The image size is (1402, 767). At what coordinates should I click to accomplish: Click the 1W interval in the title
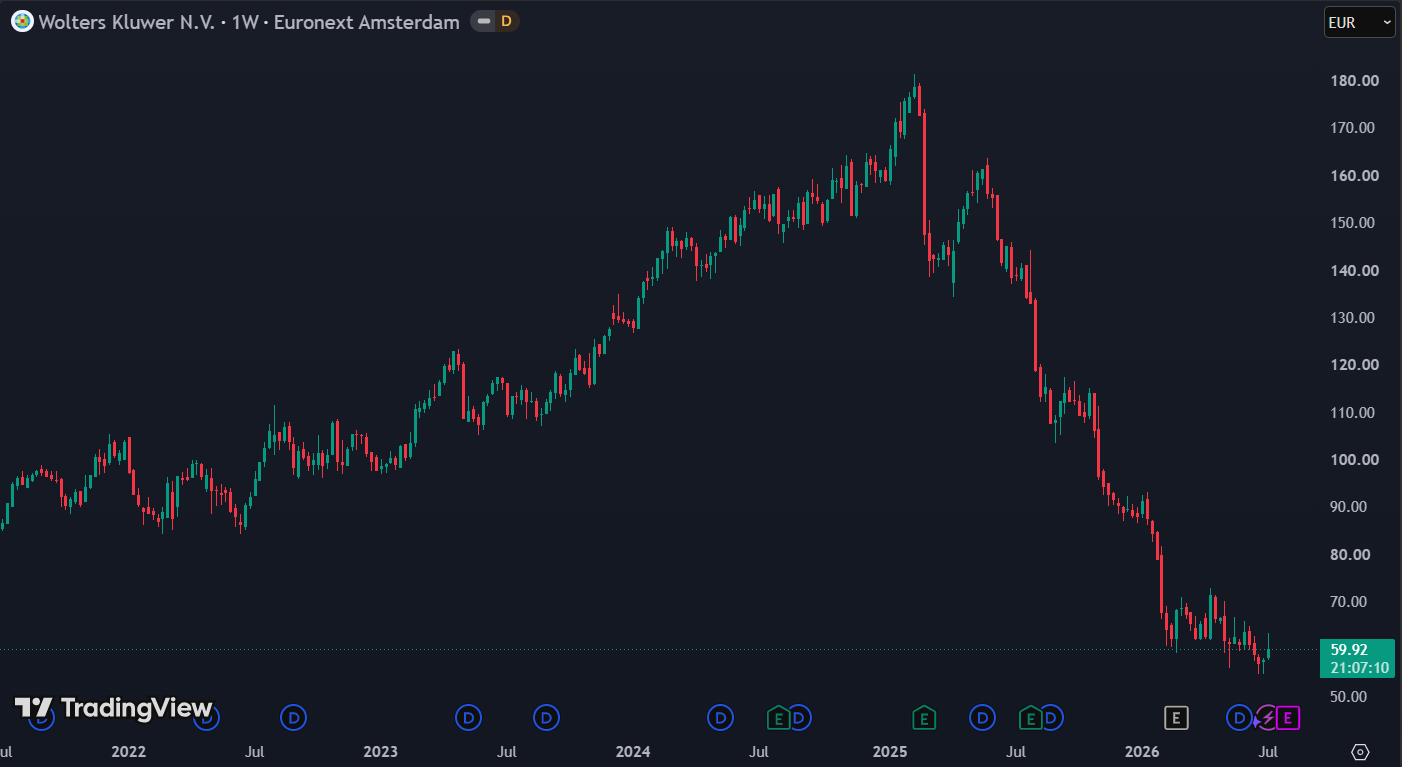click(x=243, y=21)
